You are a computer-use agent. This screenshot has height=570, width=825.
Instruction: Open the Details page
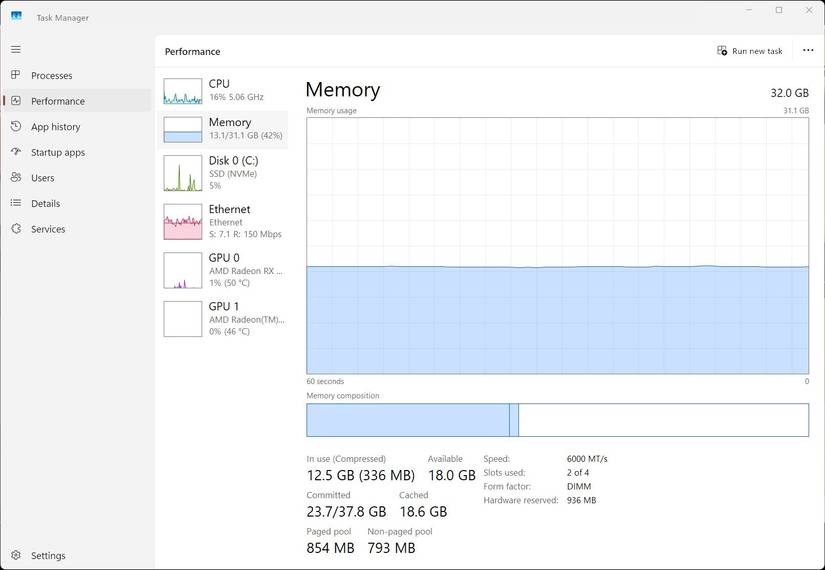click(x=77, y=203)
